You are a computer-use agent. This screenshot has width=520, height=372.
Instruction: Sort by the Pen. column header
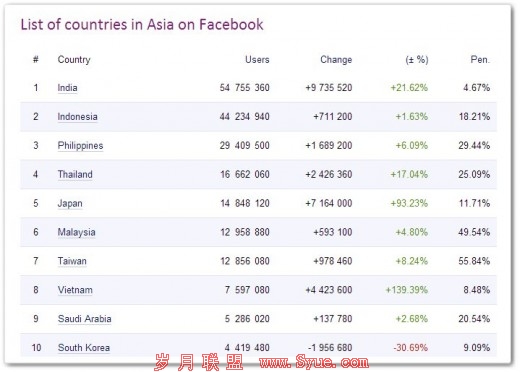tap(480, 60)
